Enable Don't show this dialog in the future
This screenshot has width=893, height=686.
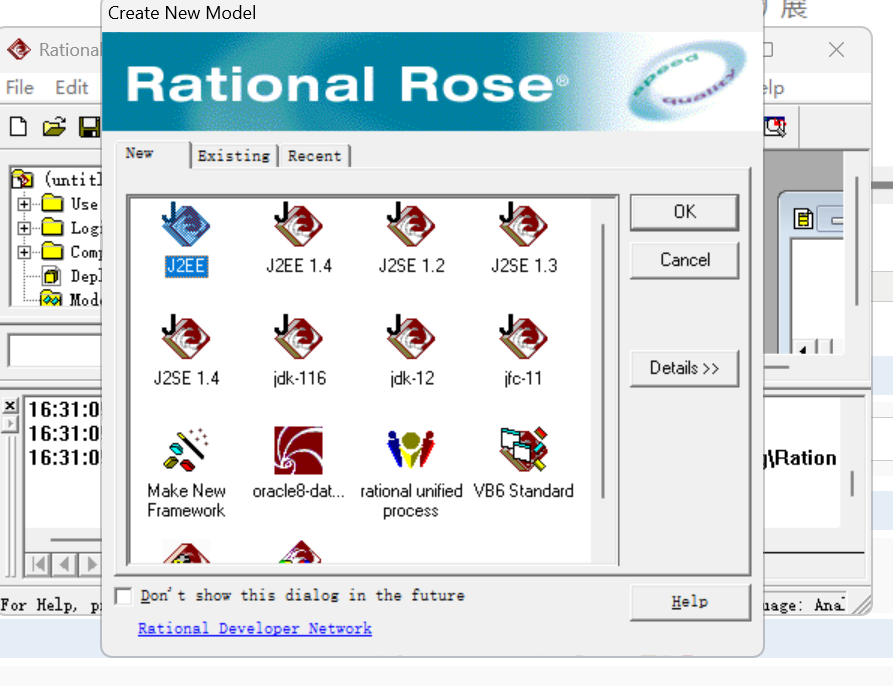123,596
